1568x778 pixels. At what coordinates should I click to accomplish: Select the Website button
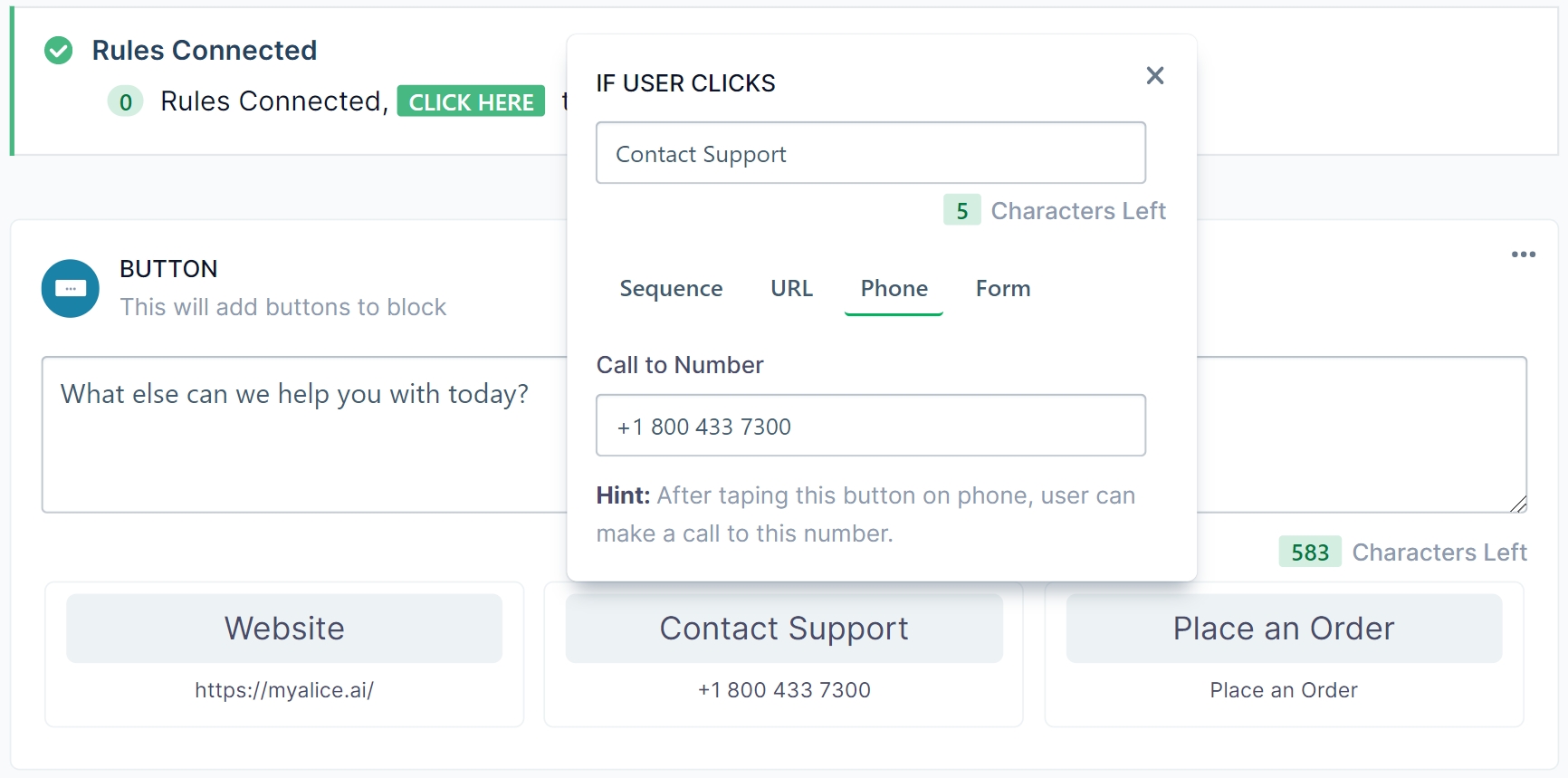284,629
